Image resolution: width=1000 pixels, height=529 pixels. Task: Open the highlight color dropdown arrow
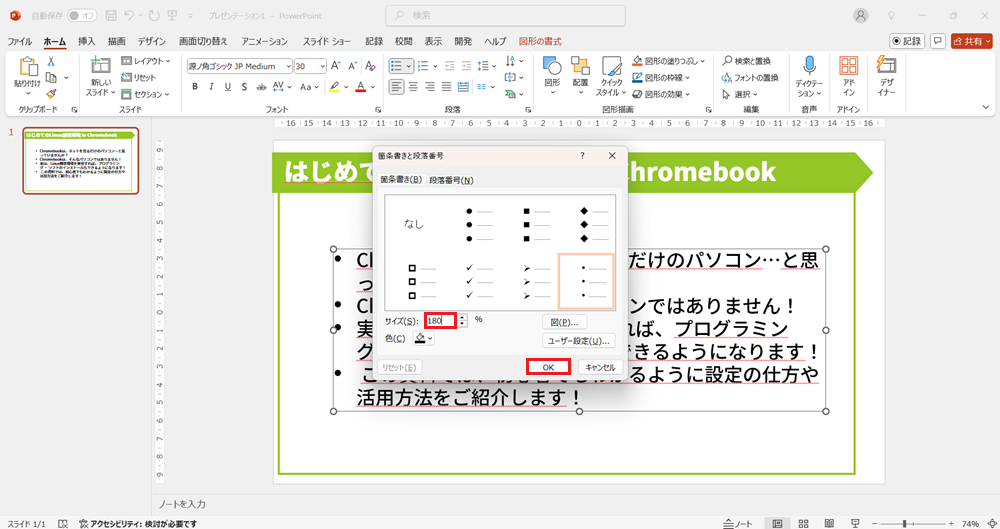coord(346,87)
